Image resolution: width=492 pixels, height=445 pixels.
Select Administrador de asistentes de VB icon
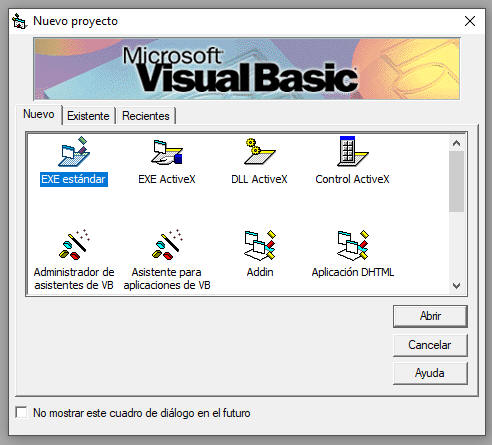(74, 244)
